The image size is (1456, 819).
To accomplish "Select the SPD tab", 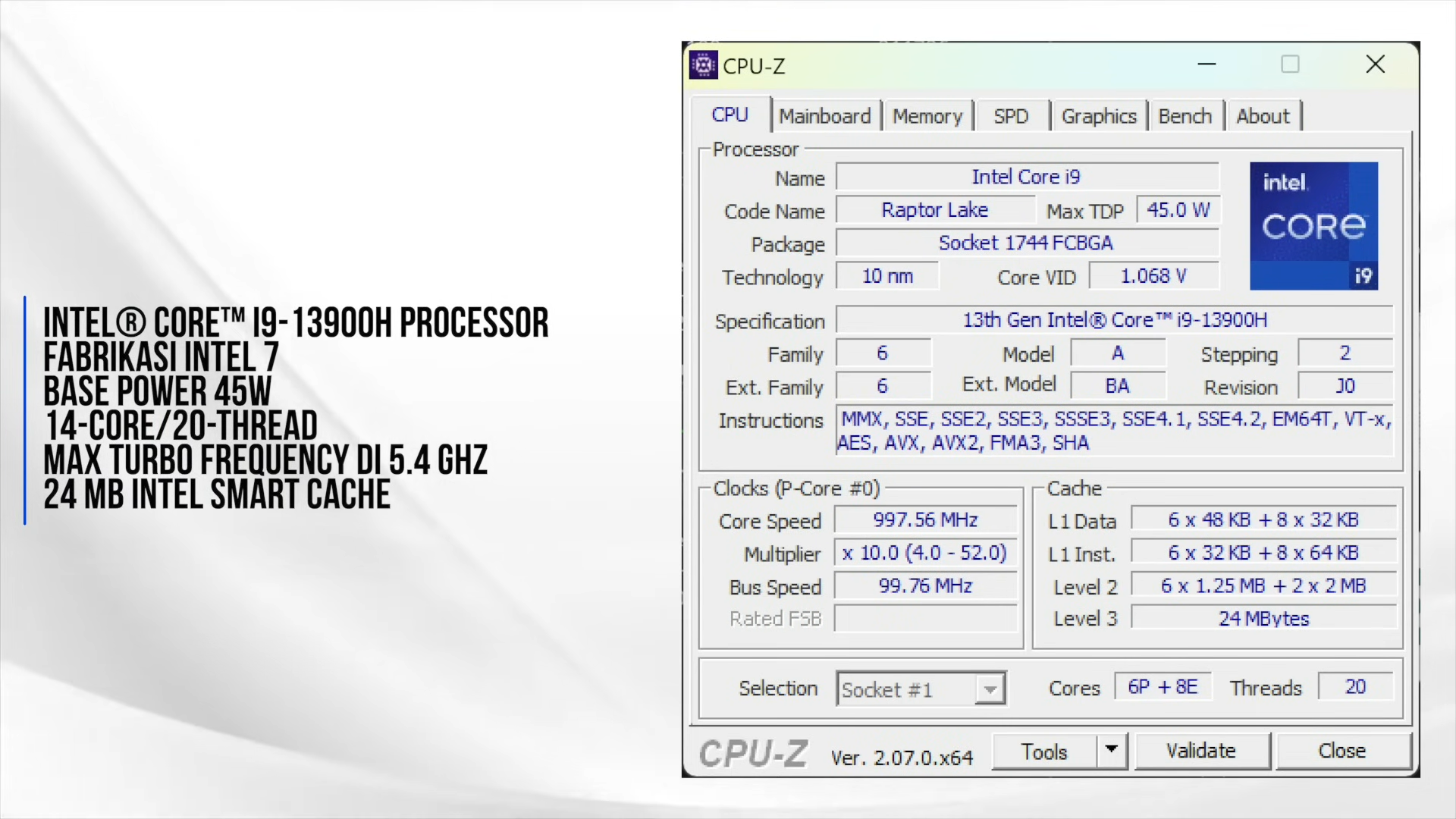I will tap(1011, 116).
